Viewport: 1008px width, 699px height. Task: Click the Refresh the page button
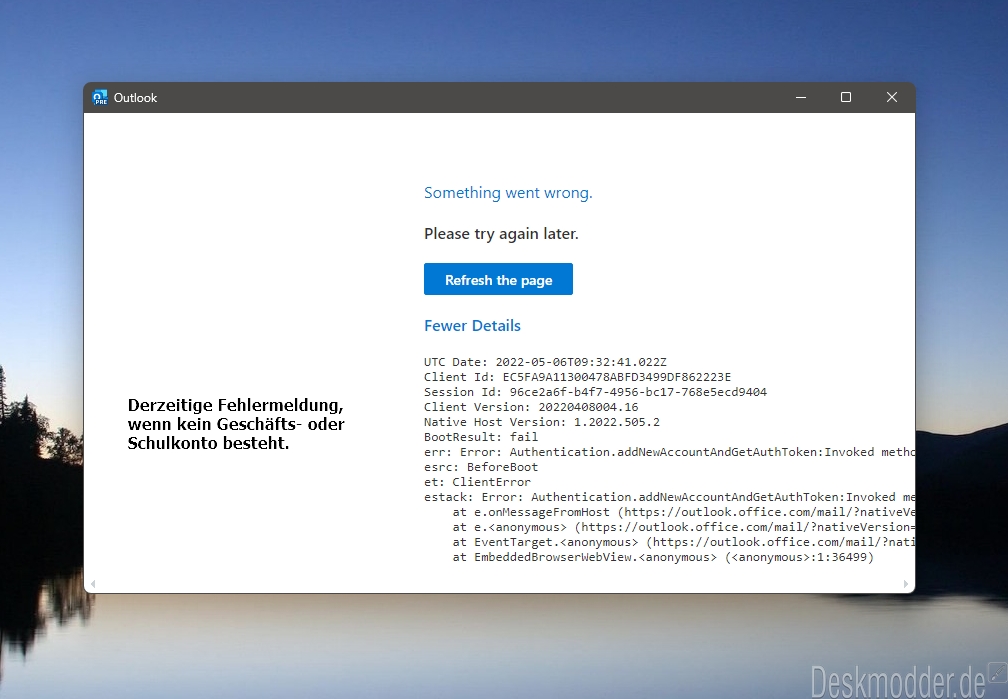[x=498, y=279]
